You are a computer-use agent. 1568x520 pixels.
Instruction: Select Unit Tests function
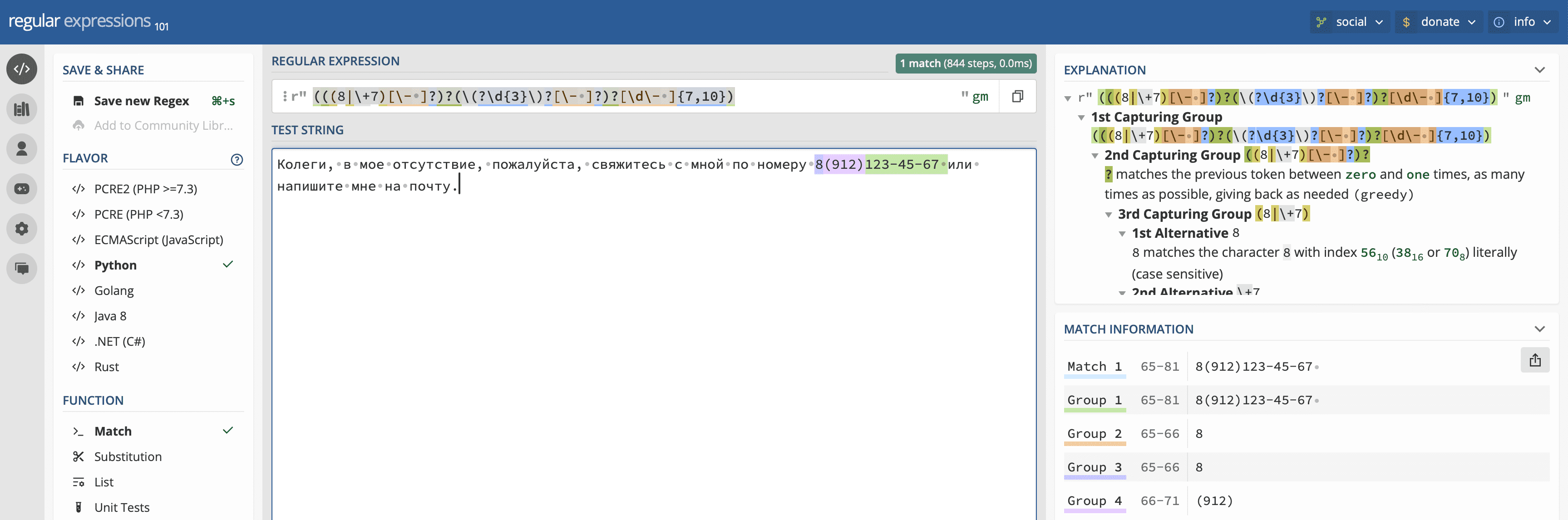(x=122, y=507)
